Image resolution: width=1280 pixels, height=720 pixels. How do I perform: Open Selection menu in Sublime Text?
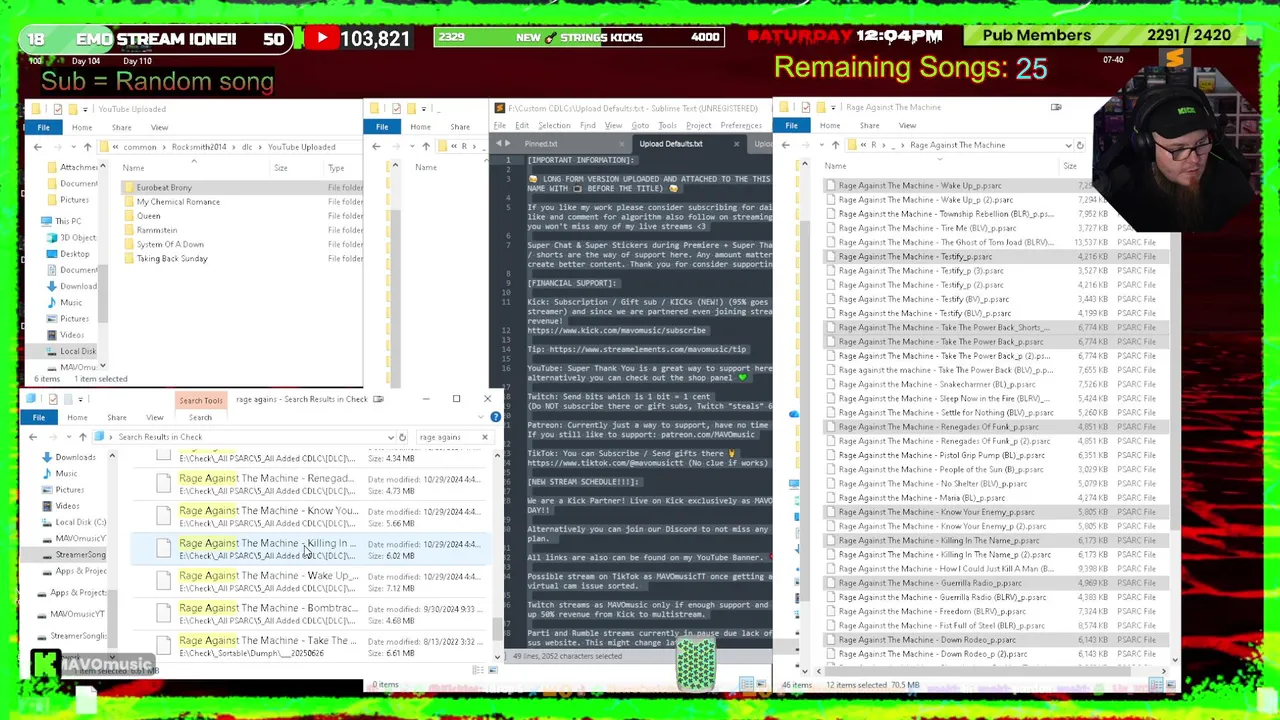(x=554, y=125)
